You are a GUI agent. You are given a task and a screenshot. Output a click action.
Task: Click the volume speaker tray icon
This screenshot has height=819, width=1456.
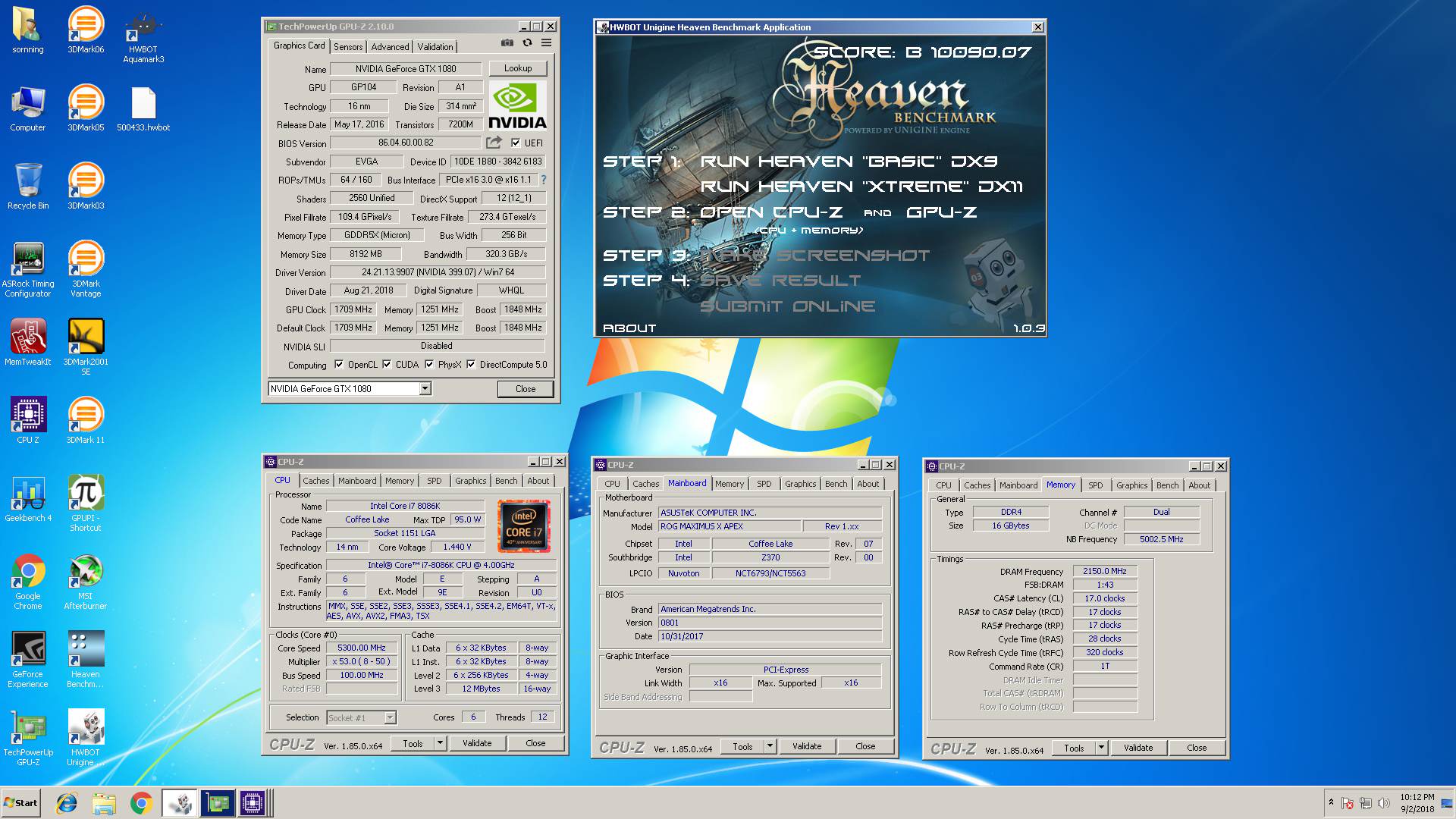(1384, 803)
